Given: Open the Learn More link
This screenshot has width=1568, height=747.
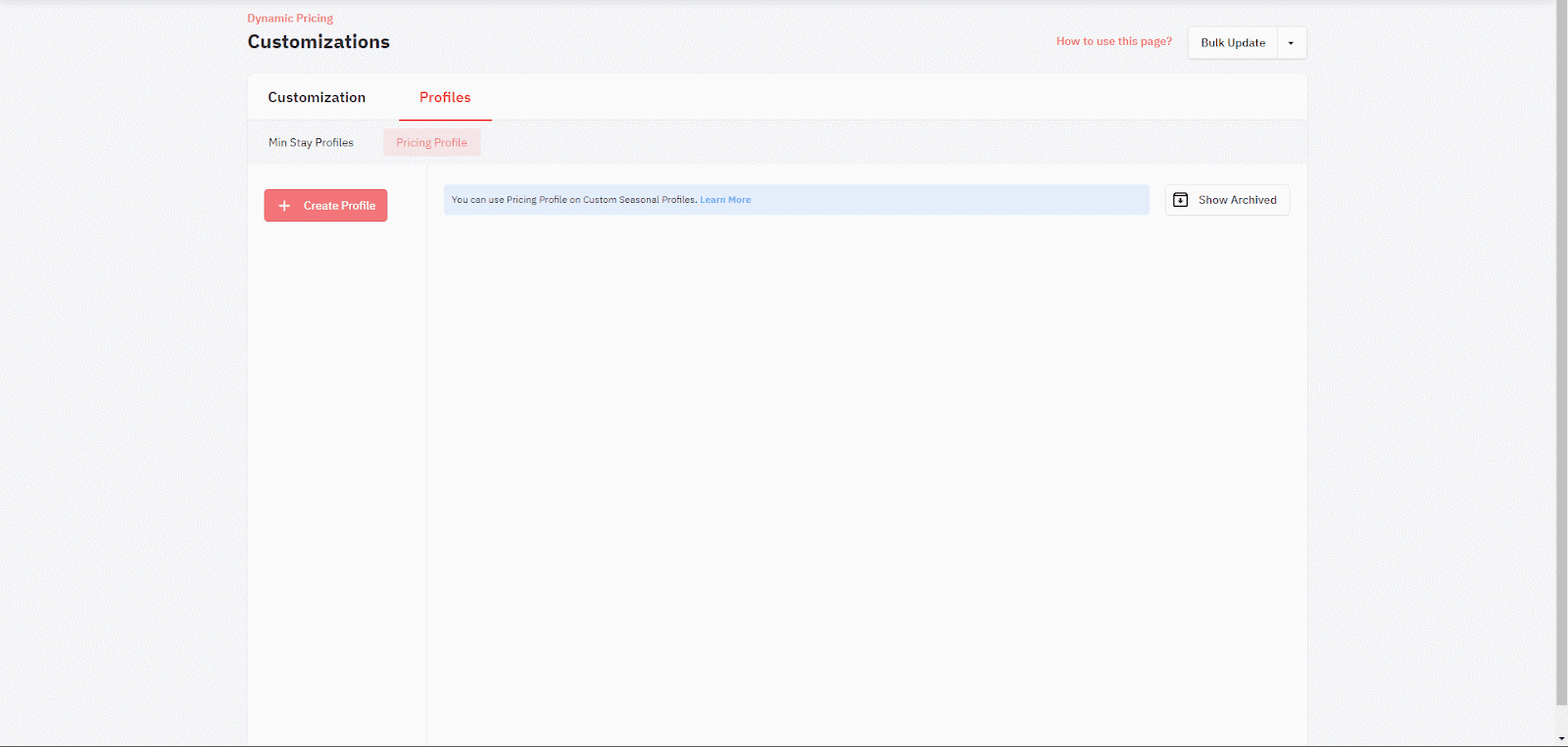Looking at the screenshot, I should click(x=725, y=200).
